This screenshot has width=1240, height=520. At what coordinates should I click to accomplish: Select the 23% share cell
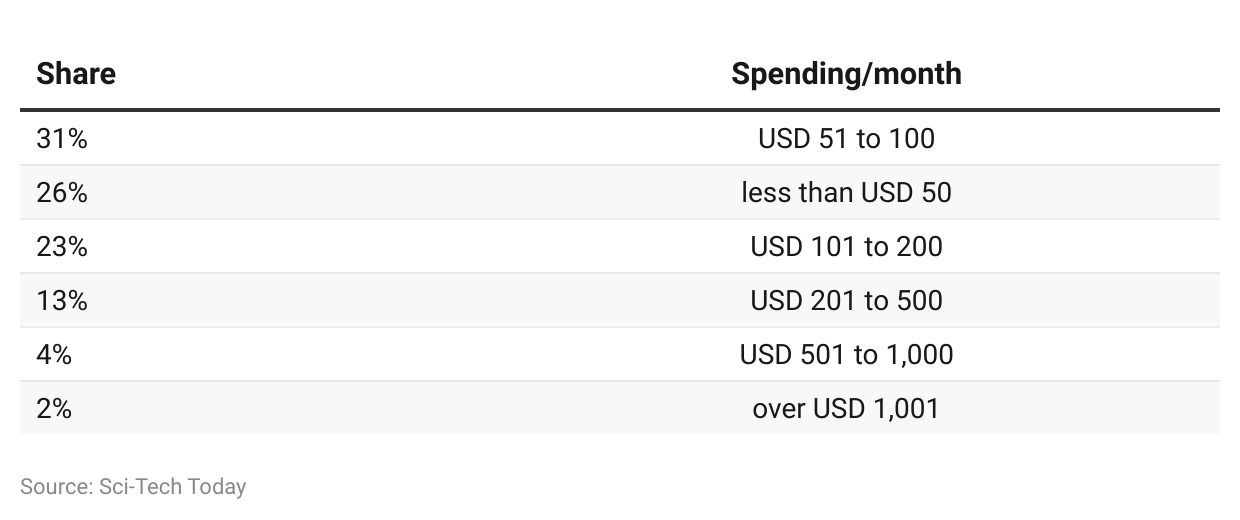pyautogui.click(x=62, y=247)
